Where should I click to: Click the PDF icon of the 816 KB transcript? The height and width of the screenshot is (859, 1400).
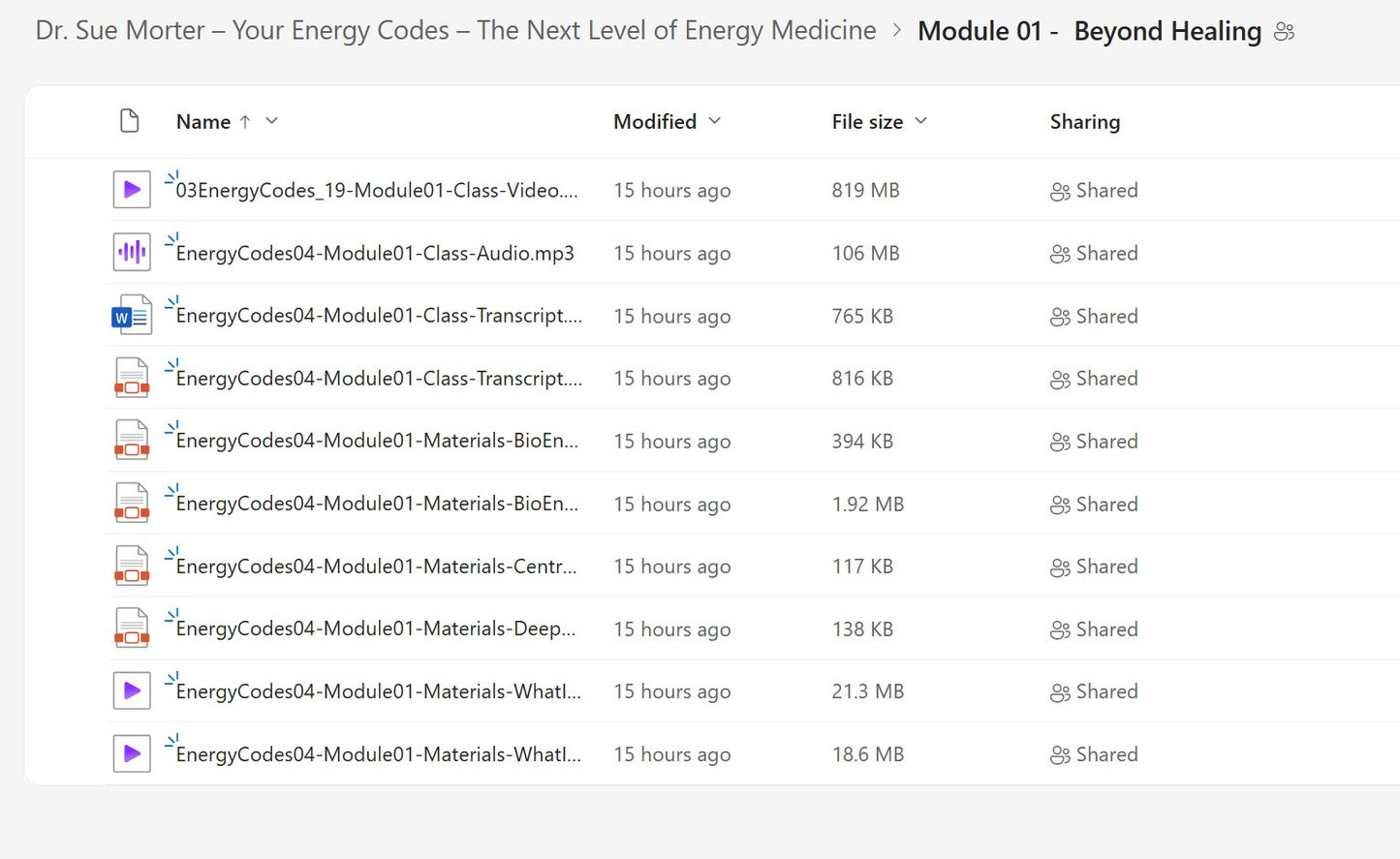[x=132, y=379]
